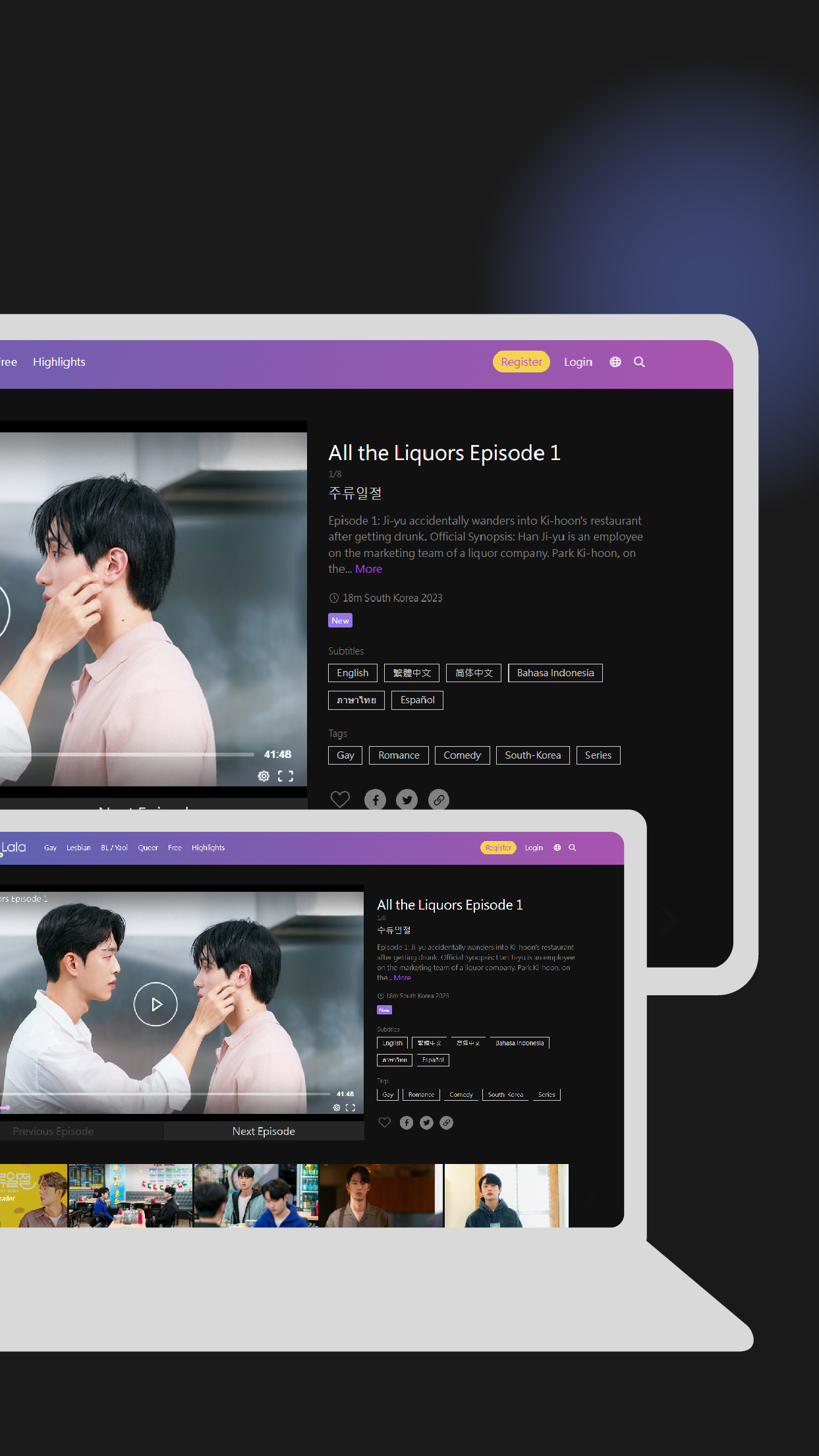Open player settings gear on the tablet
Screen dimensions: 819x1456
tap(264, 776)
